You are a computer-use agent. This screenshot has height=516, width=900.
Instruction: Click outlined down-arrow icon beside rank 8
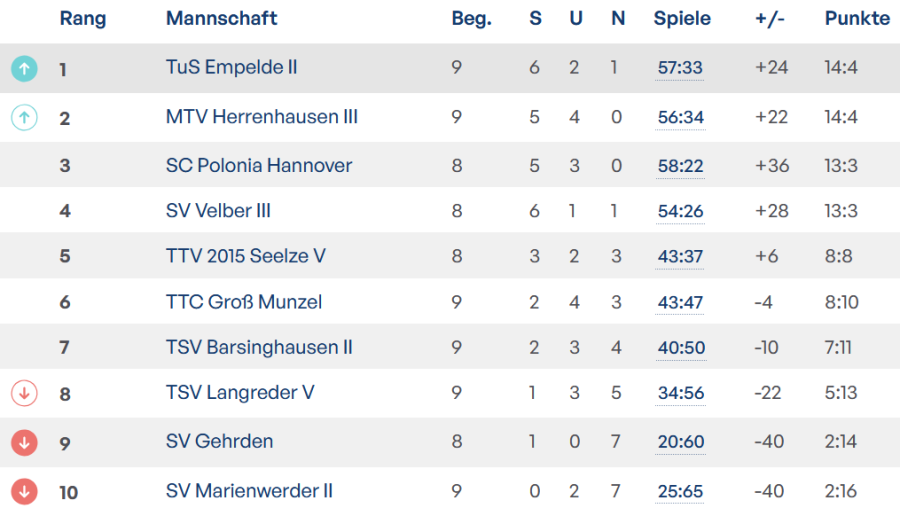point(24,393)
